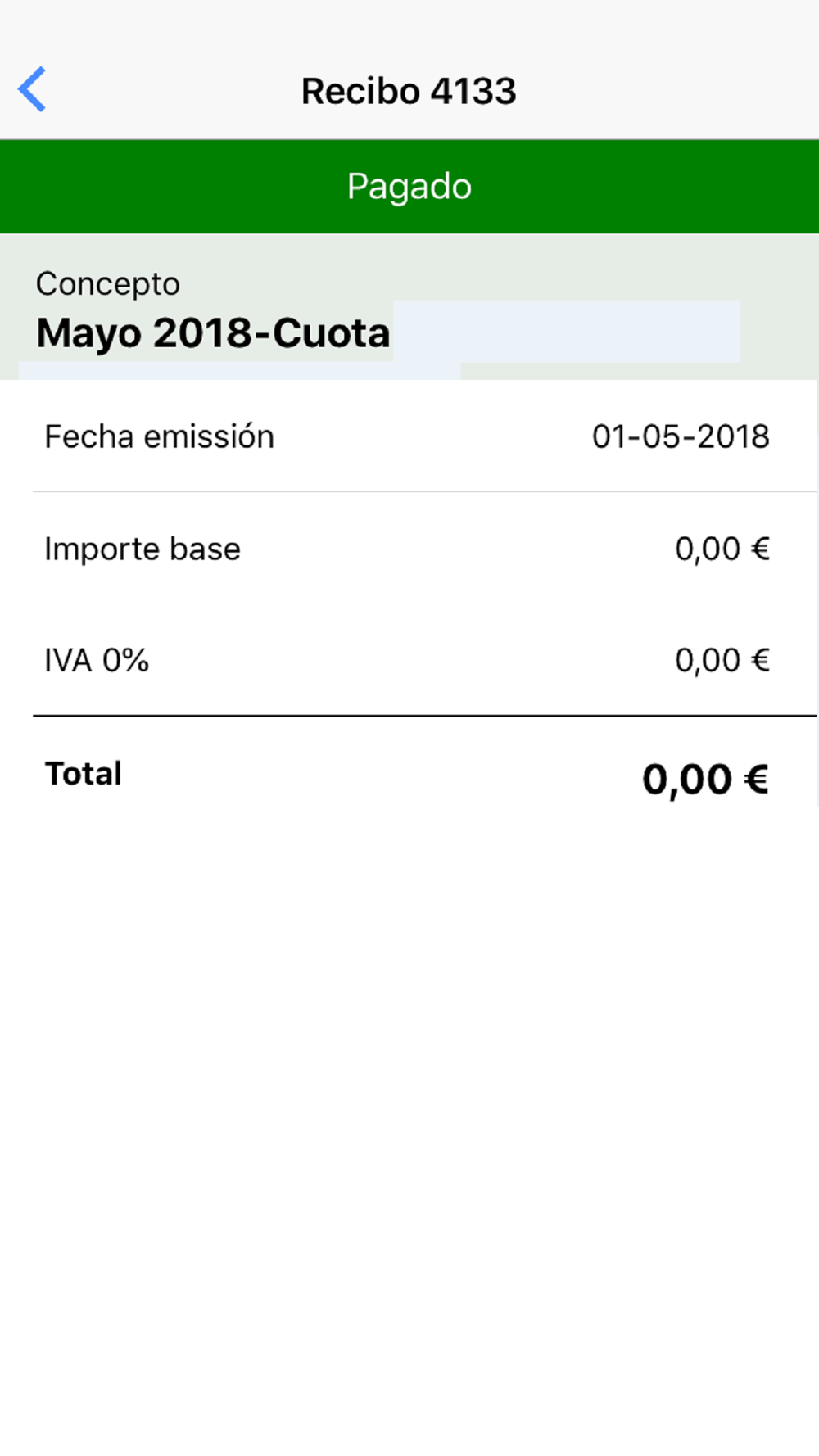Tap the IVA 0% label
This screenshot has height=1456, width=819.
coord(97,660)
